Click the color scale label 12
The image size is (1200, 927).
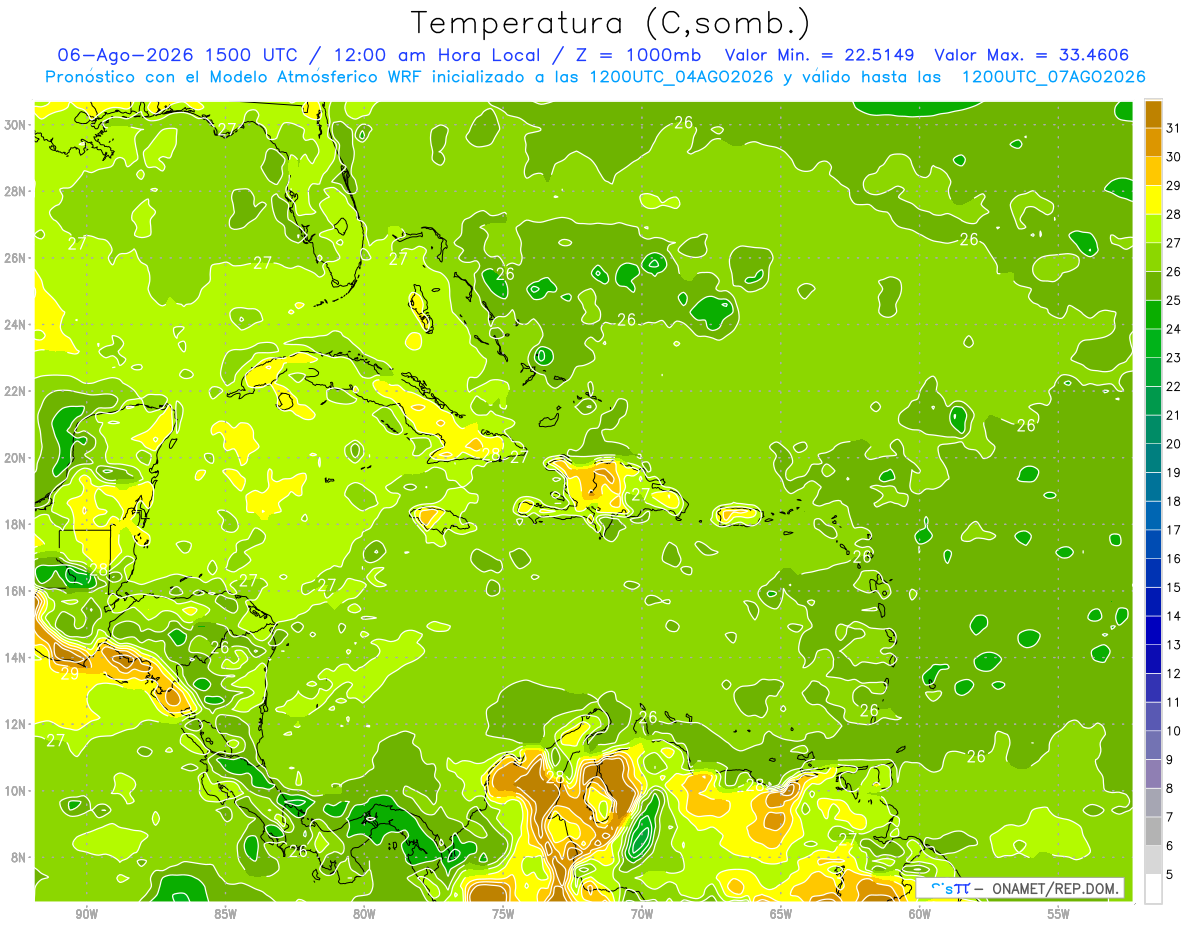pyautogui.click(x=1174, y=673)
